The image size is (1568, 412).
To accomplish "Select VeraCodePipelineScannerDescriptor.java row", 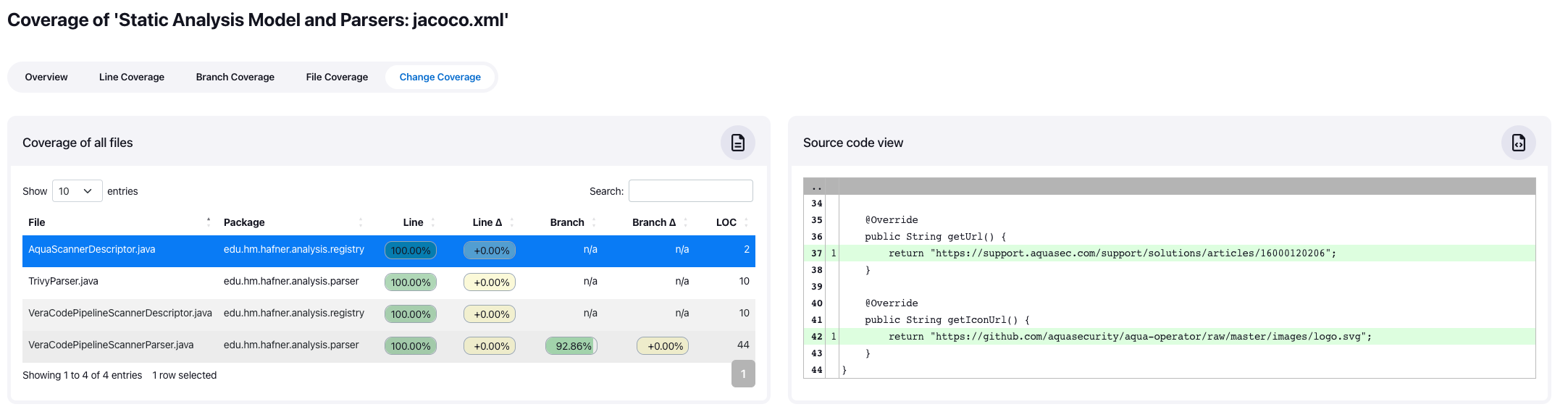I will point(120,314).
